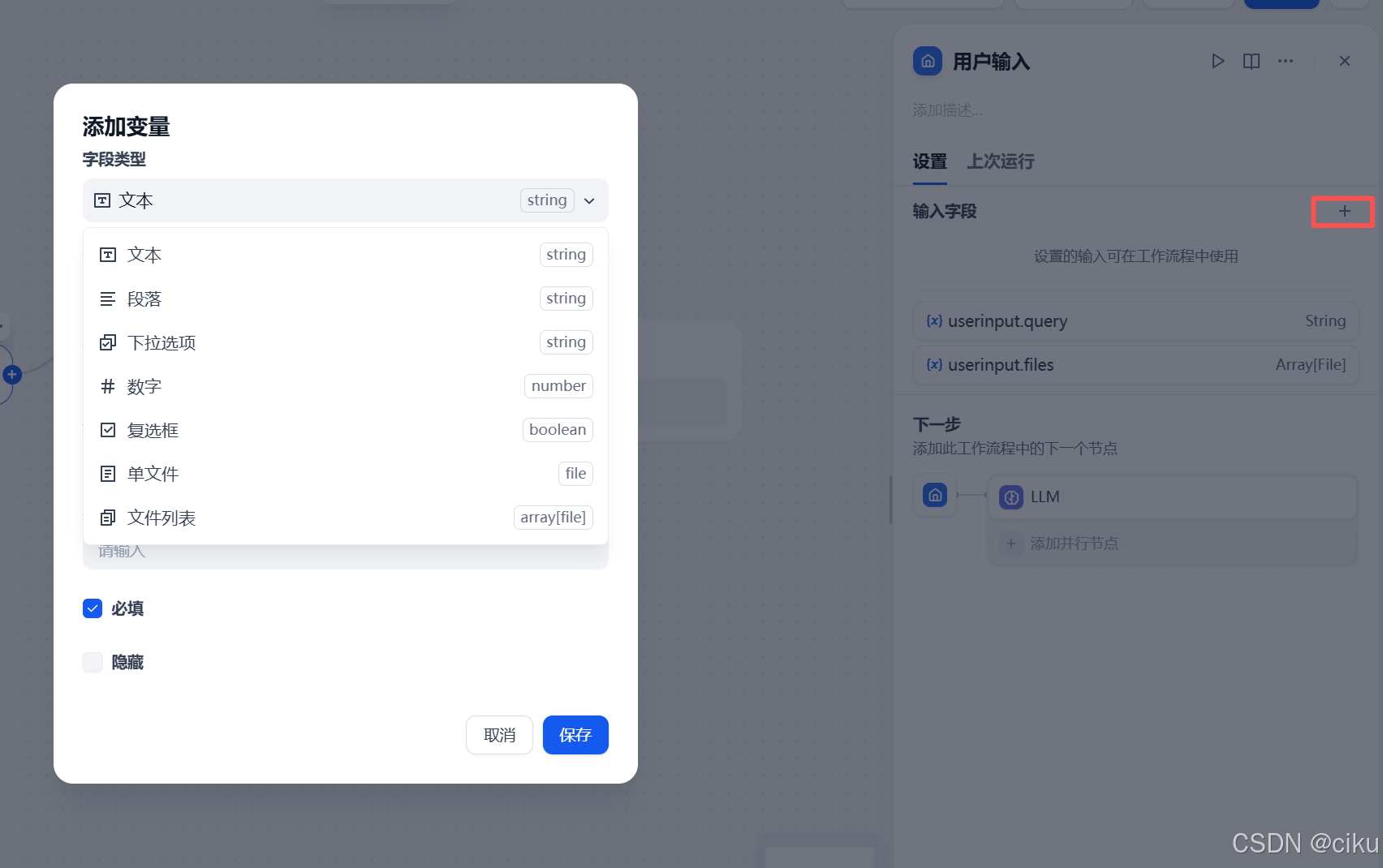Select 单文件 file option from the list
Image resolution: width=1383 pixels, height=868 pixels.
pyautogui.click(x=346, y=474)
